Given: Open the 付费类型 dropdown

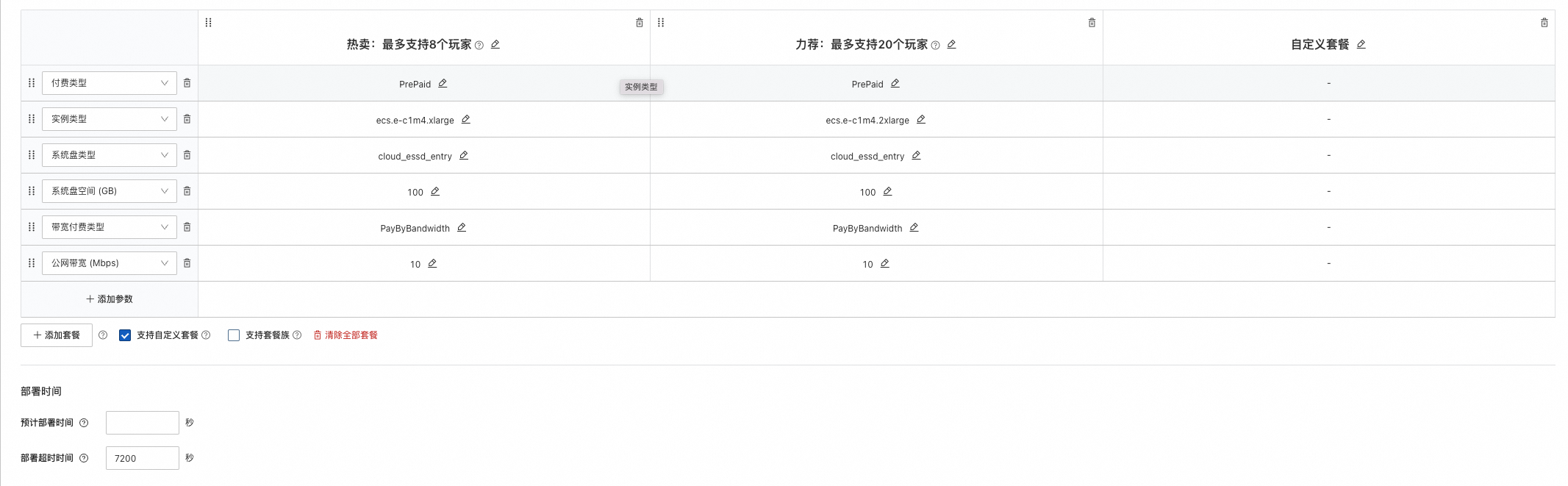Looking at the screenshot, I should [x=109, y=83].
